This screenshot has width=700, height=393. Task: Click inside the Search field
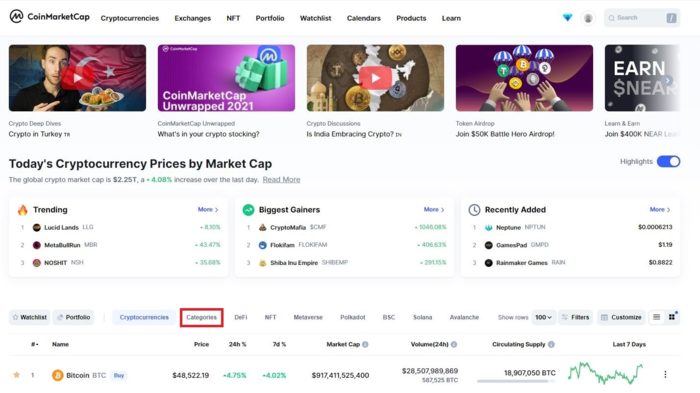pyautogui.click(x=642, y=18)
